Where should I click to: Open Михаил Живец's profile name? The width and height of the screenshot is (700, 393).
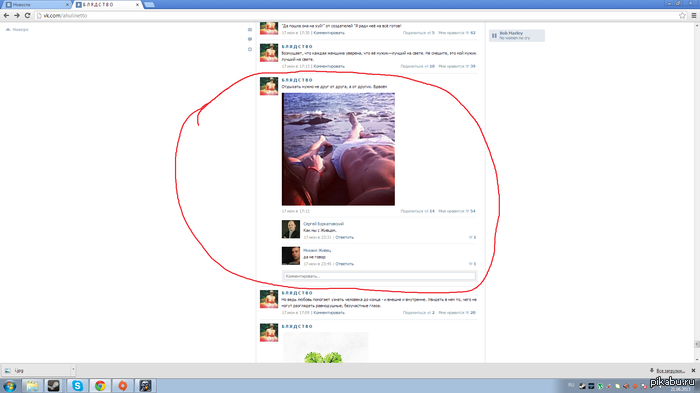click(x=317, y=250)
